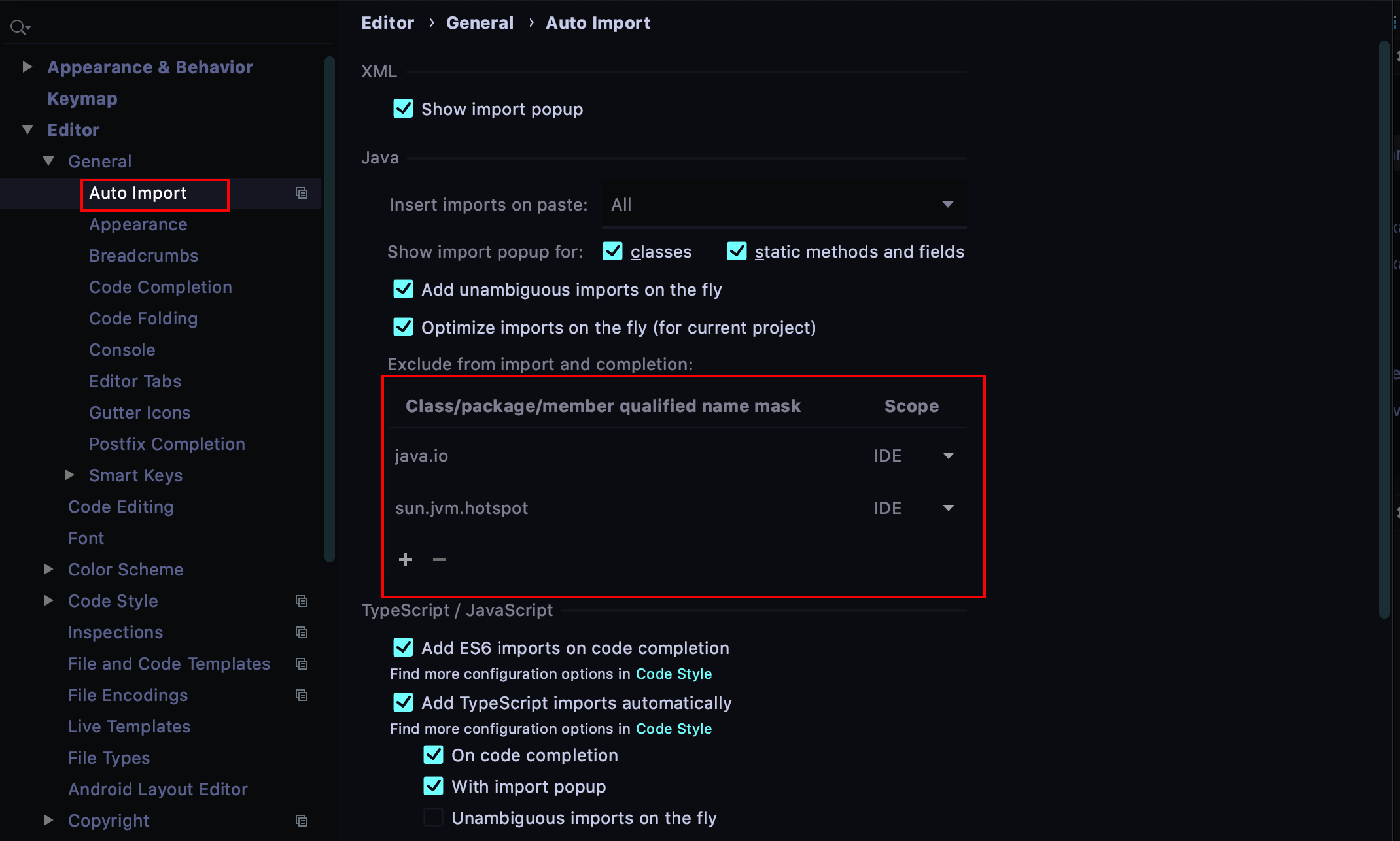Expand the Appearance & Behavior section
Viewport: 1400px width, 841px height.
point(27,67)
